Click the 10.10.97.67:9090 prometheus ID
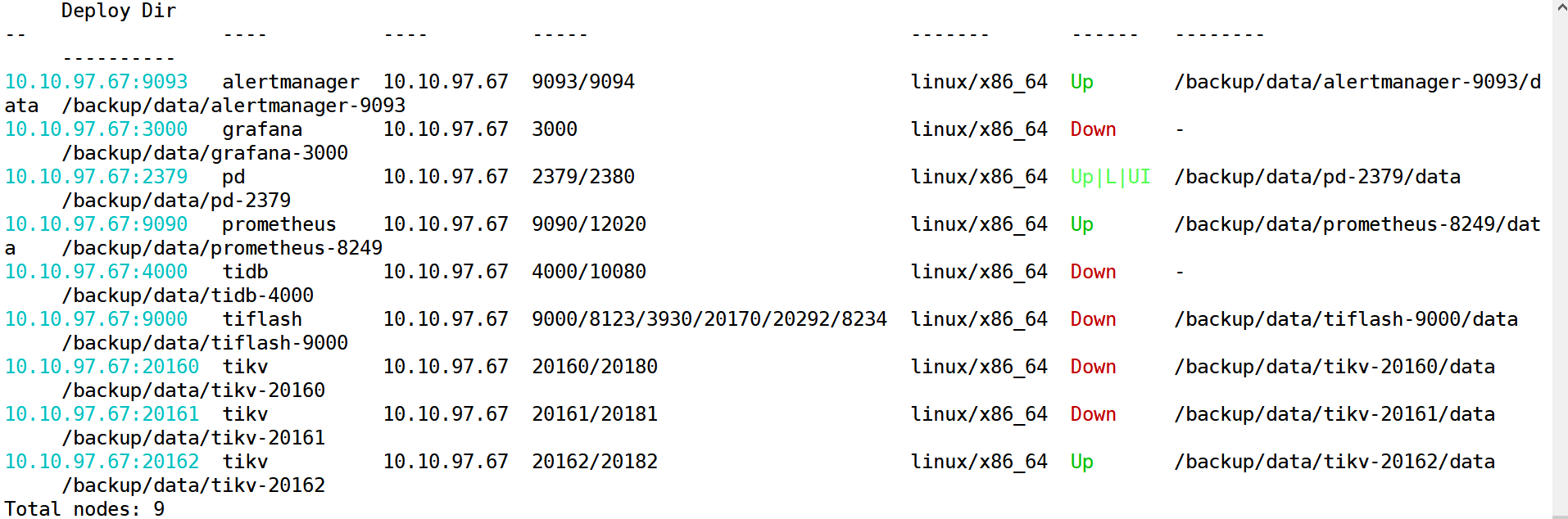This screenshot has width=1568, height=519. click(x=97, y=224)
